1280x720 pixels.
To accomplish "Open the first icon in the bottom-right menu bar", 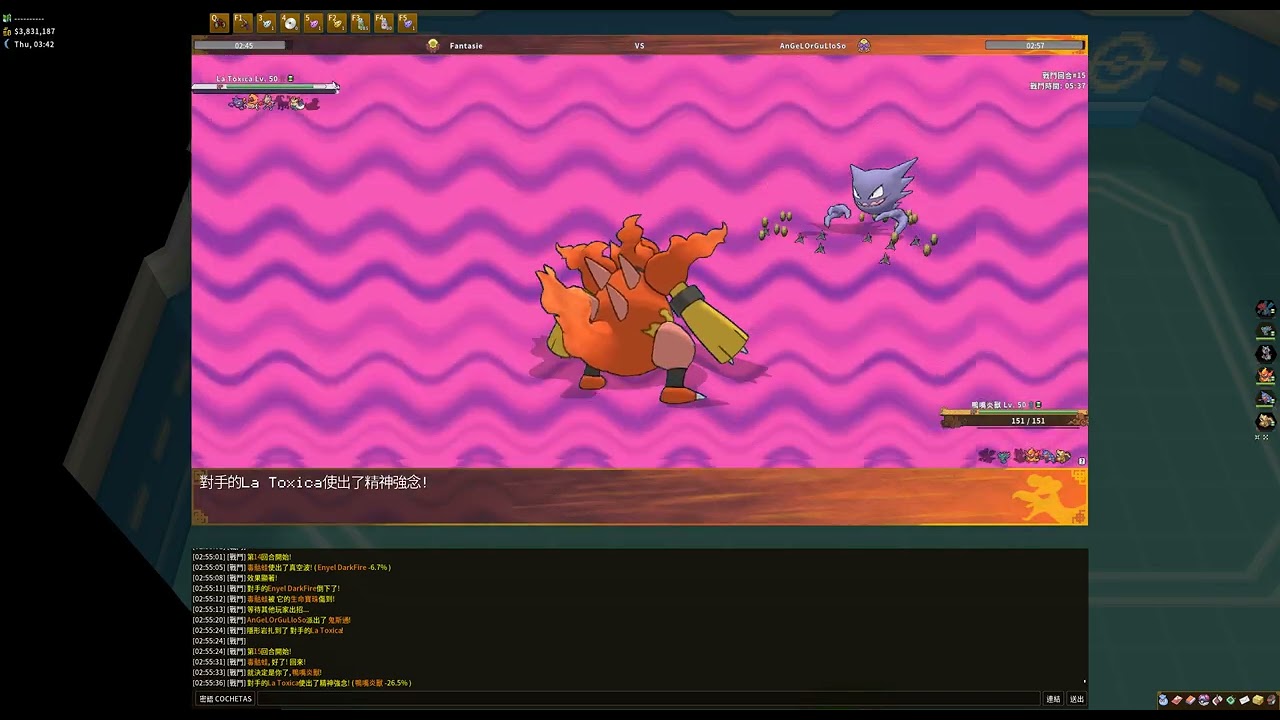I will click(1164, 700).
